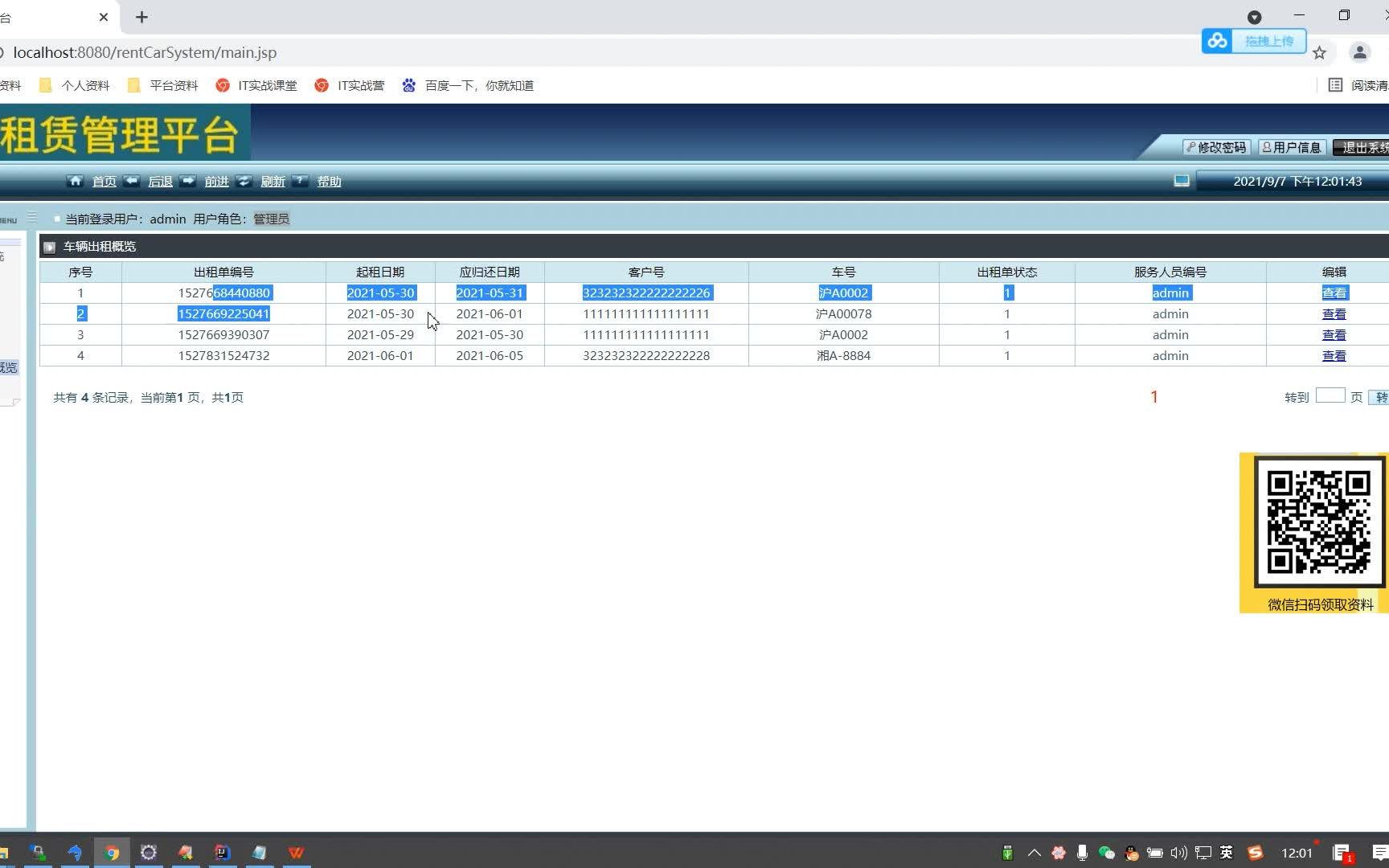Viewport: 1389px width, 868px height.
Task: Toggle the bookmark star in the address bar
Action: 1319,52
